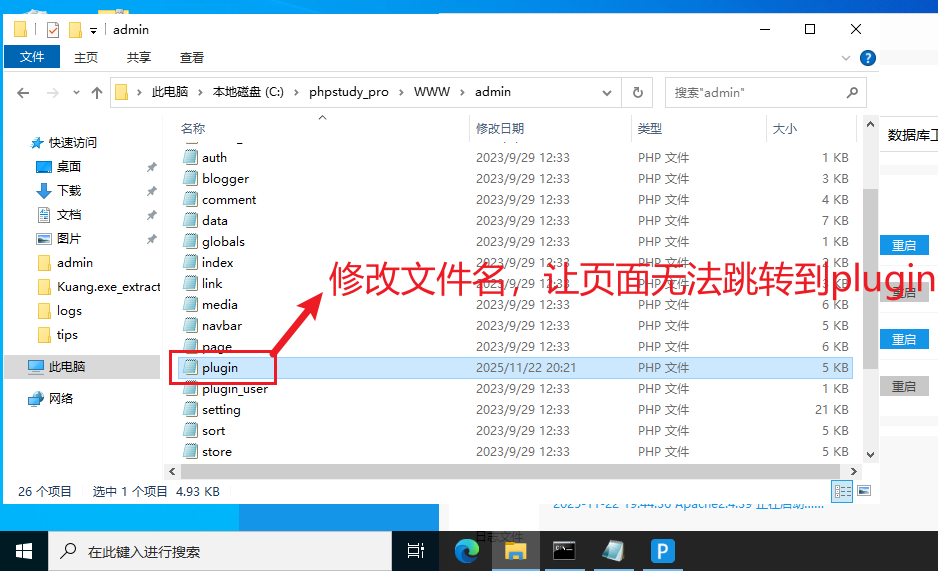
Task: Select the sort PHP file icon
Action: [190, 430]
